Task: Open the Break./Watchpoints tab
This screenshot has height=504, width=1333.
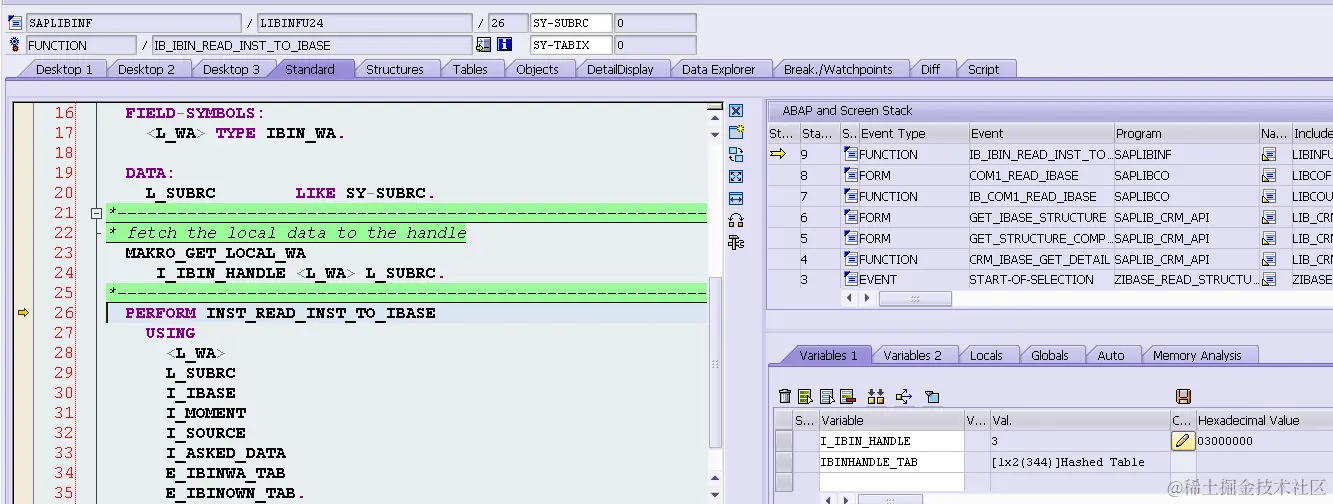Action: tap(838, 69)
